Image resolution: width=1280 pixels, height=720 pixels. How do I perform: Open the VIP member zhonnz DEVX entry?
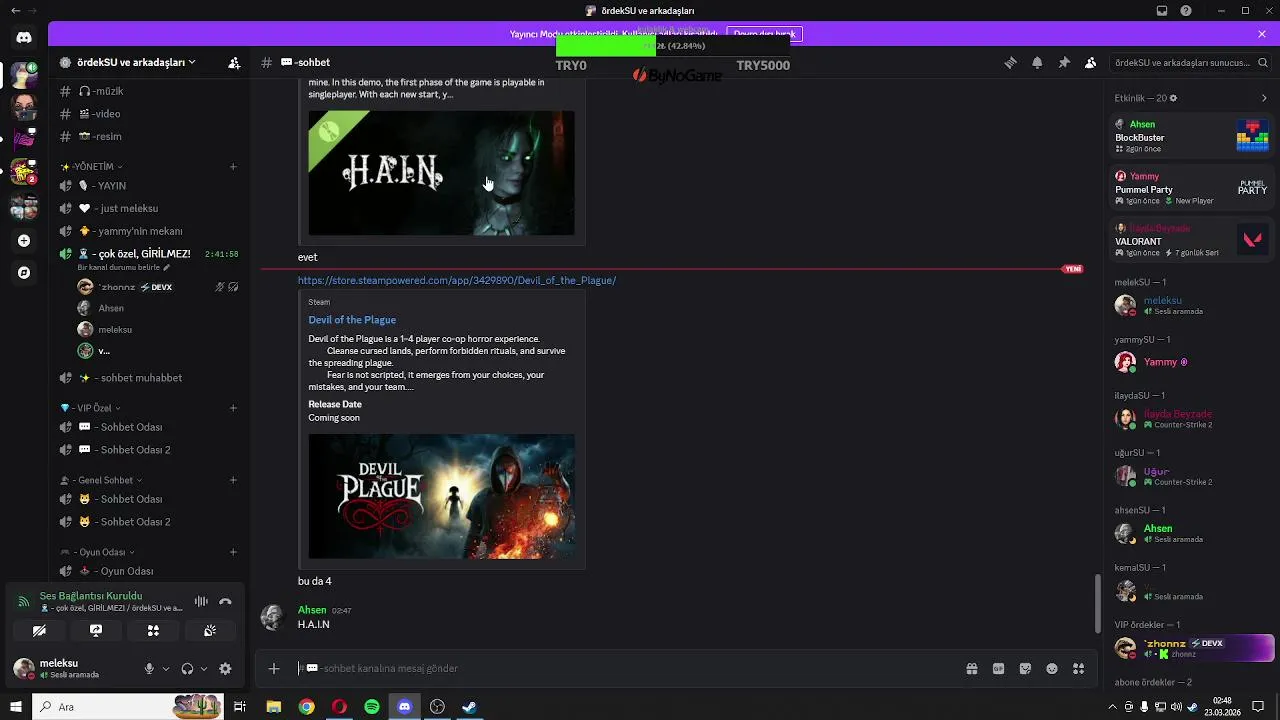pyautogui.click(x=1191, y=648)
